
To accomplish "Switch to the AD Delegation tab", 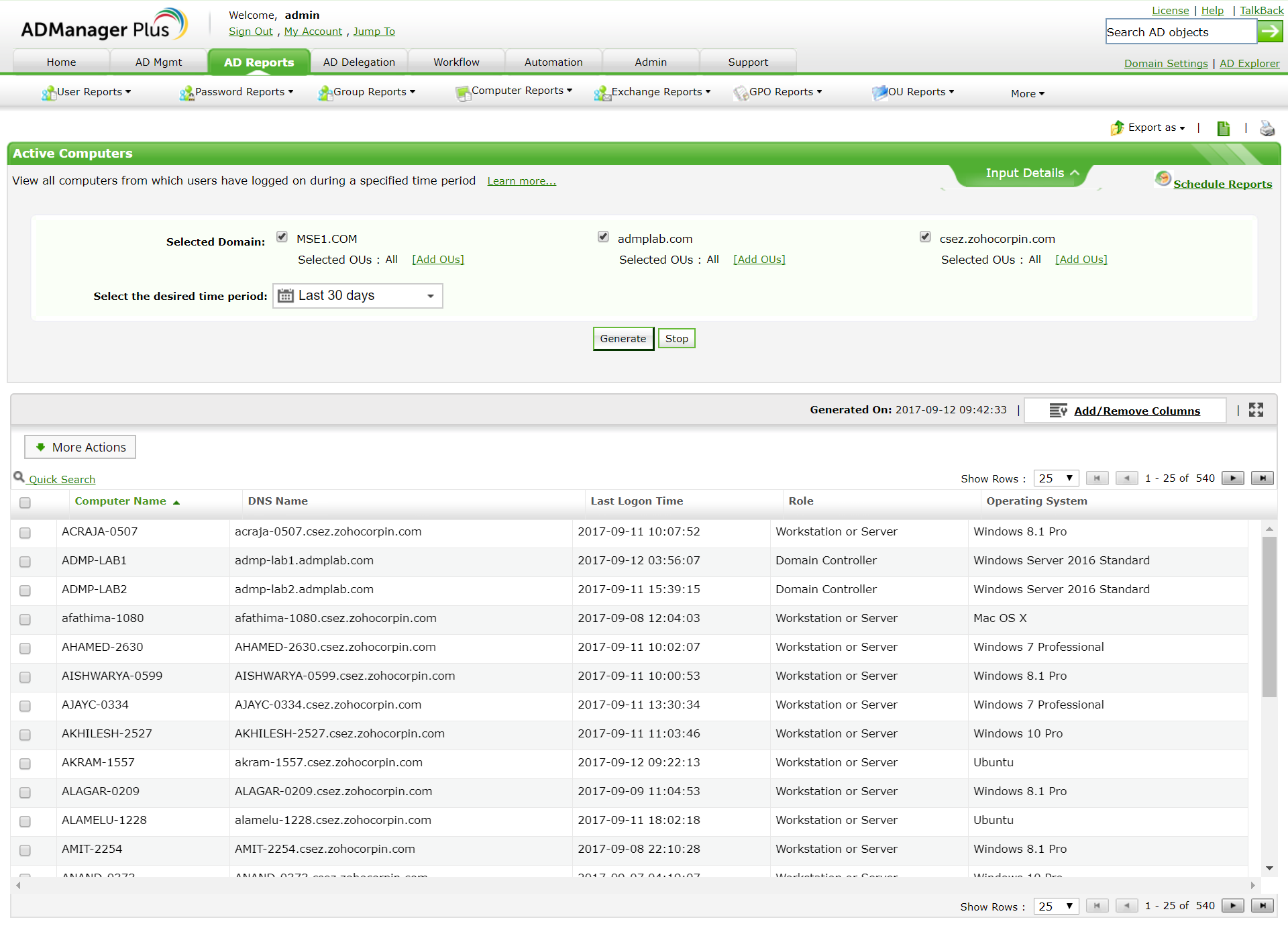I will click(x=359, y=62).
